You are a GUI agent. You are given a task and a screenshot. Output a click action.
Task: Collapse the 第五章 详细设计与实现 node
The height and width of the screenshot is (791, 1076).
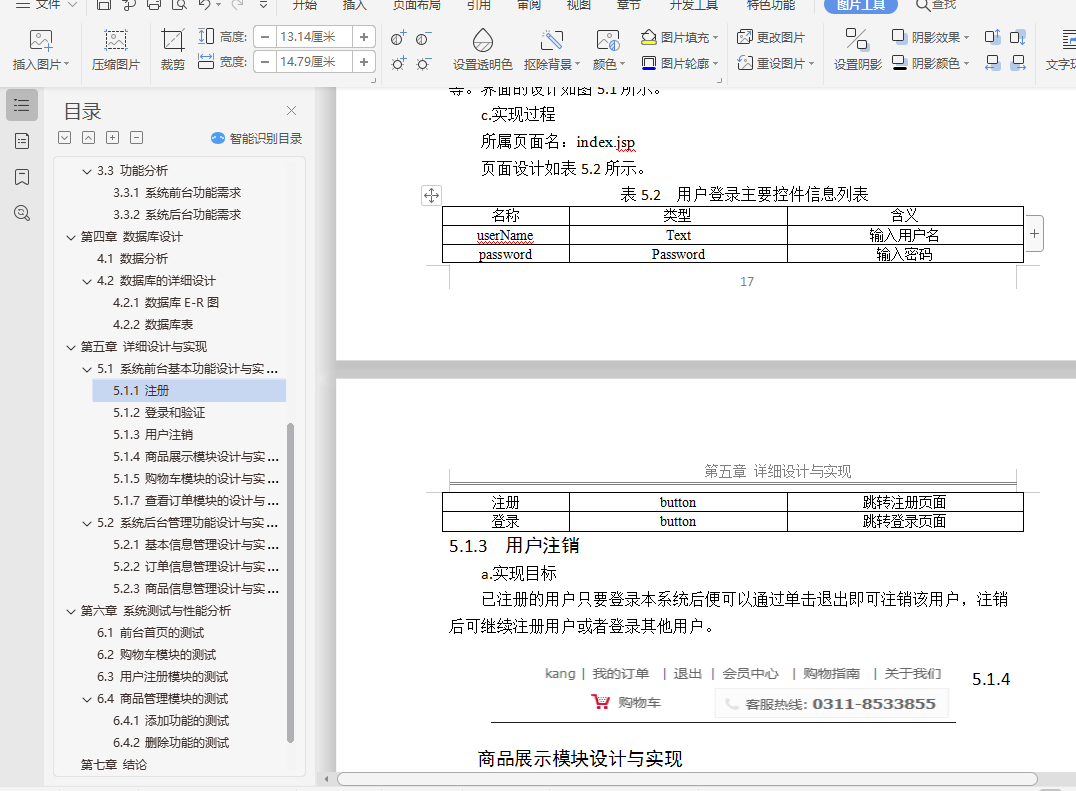coord(71,347)
